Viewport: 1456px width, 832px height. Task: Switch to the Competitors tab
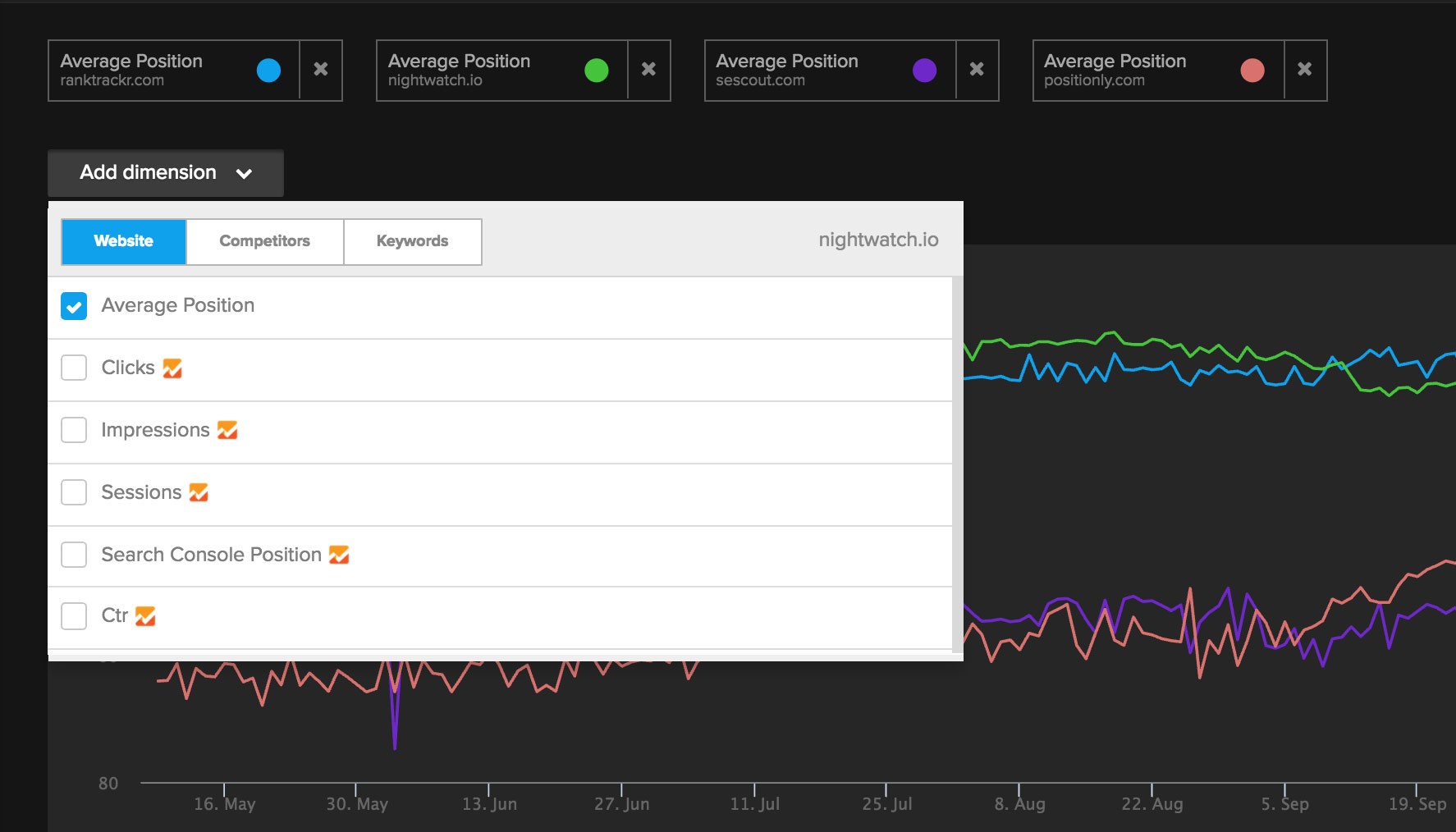[264, 241]
